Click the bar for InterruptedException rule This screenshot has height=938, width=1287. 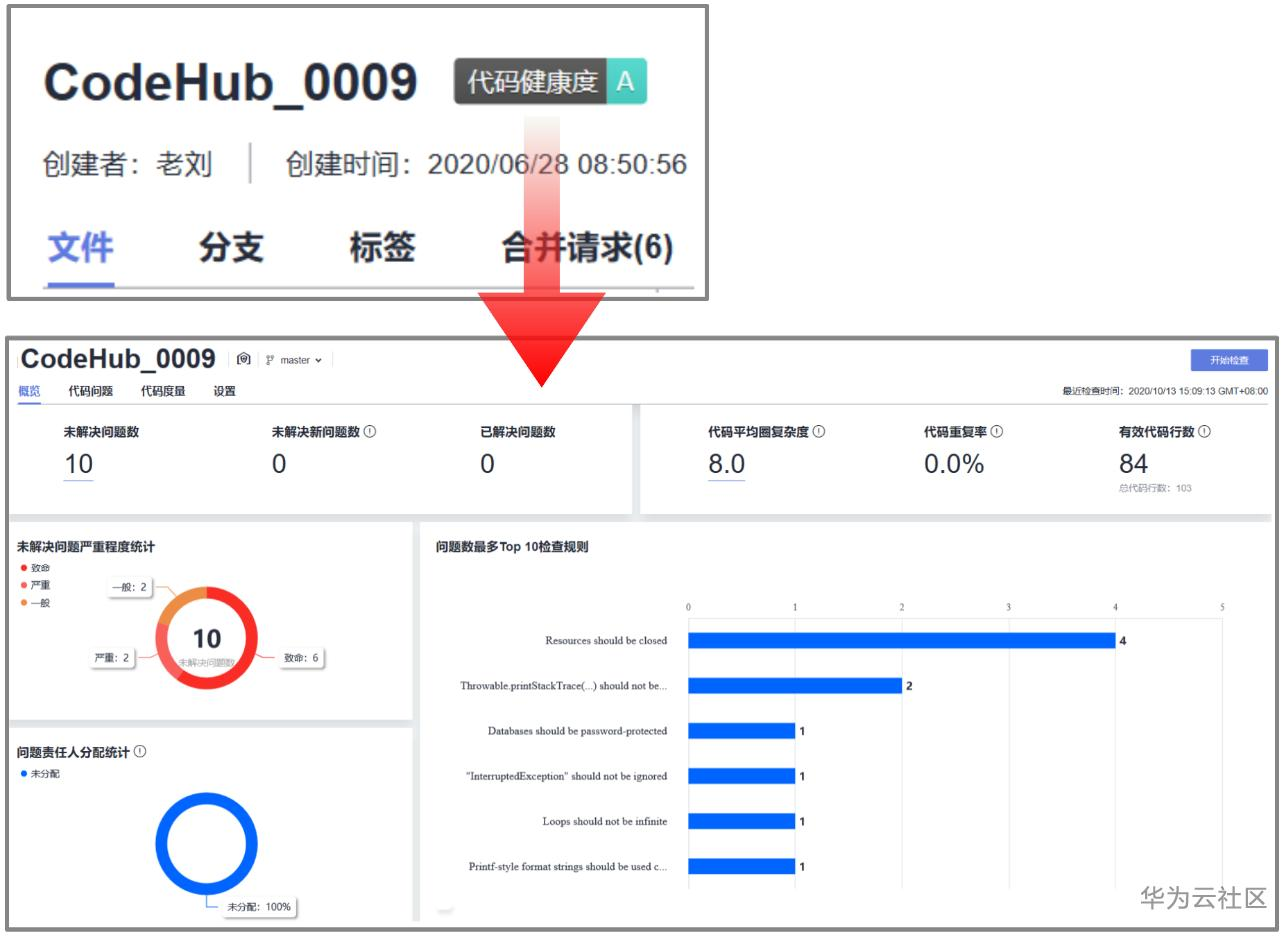(x=741, y=776)
